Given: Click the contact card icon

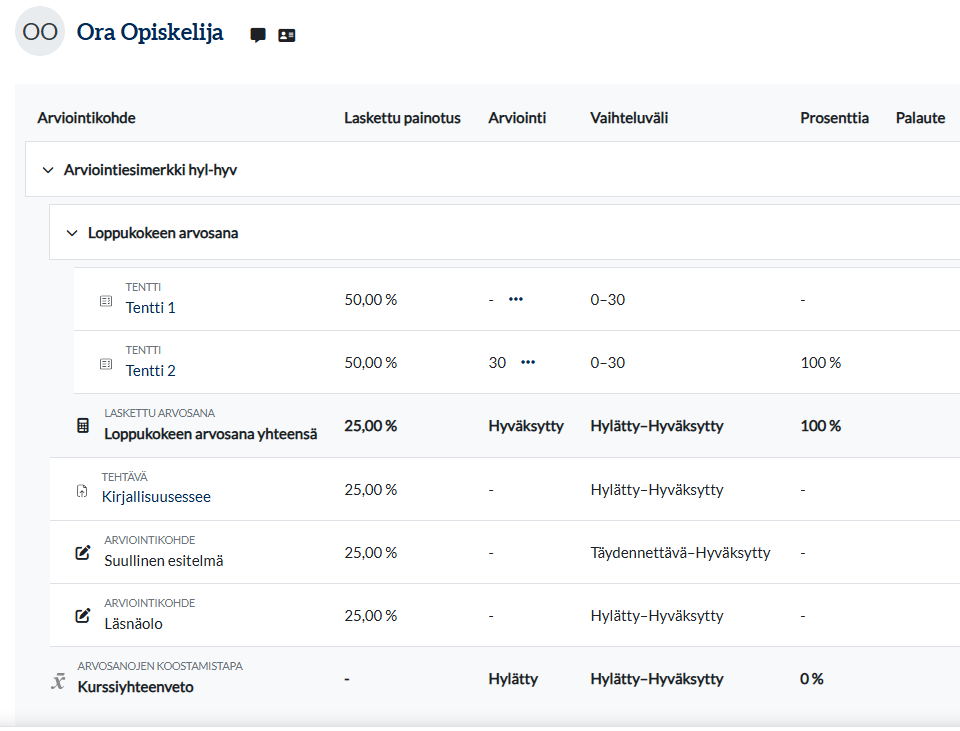Looking at the screenshot, I should [287, 35].
